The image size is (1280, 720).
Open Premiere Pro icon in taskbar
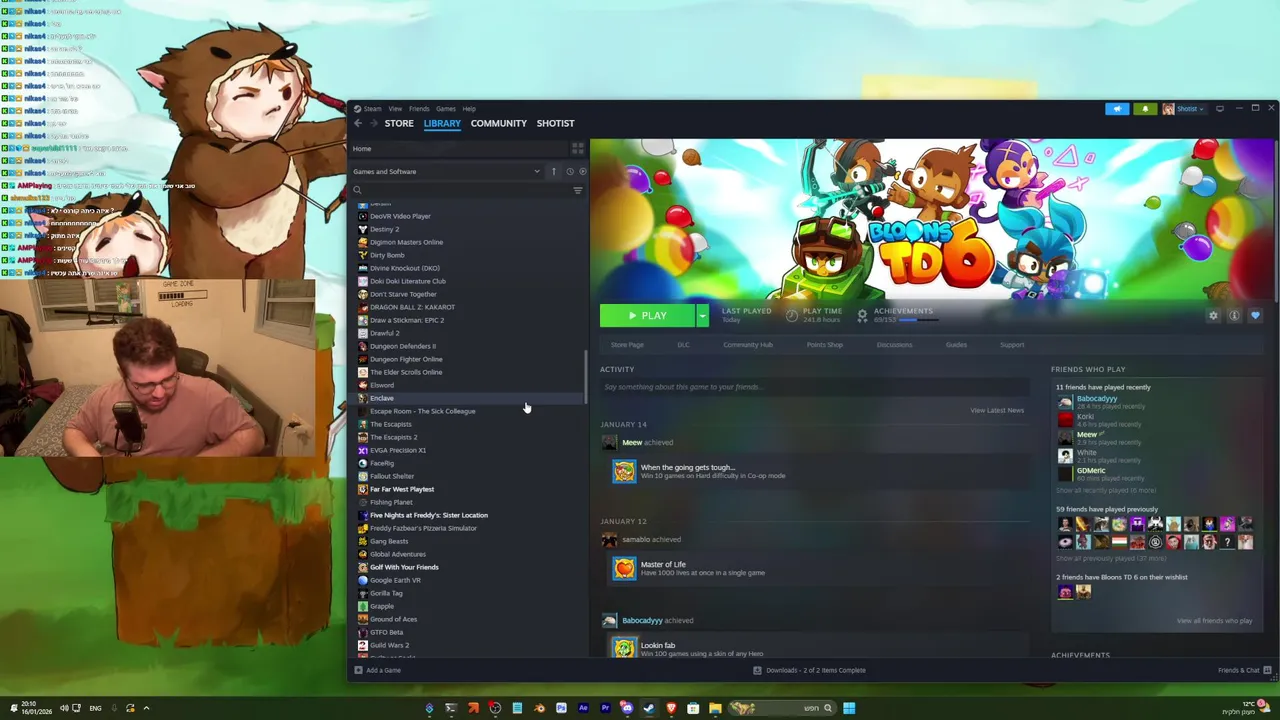tap(605, 708)
